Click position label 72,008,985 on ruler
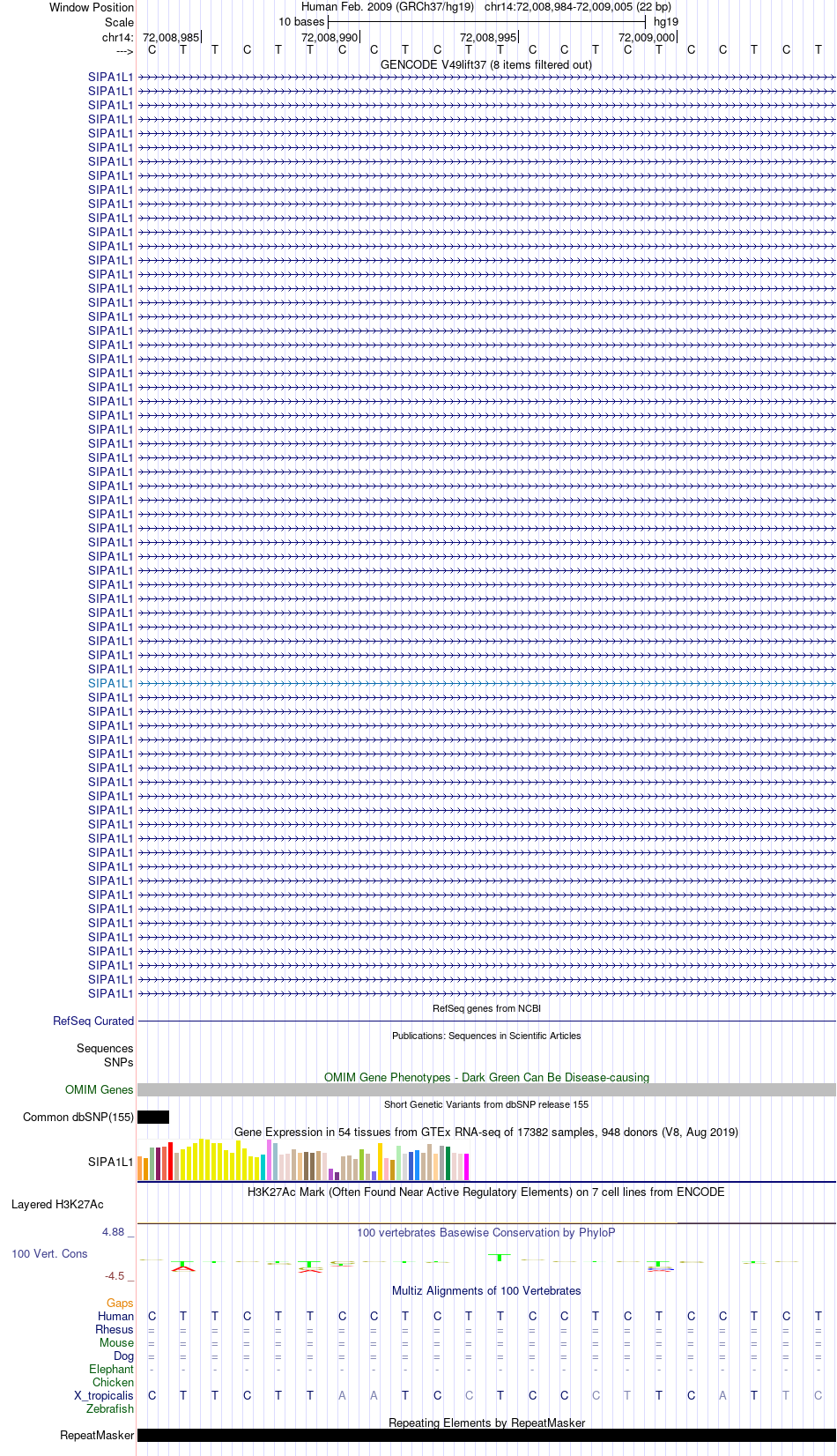The width and height of the screenshot is (837, 1456). [x=171, y=37]
